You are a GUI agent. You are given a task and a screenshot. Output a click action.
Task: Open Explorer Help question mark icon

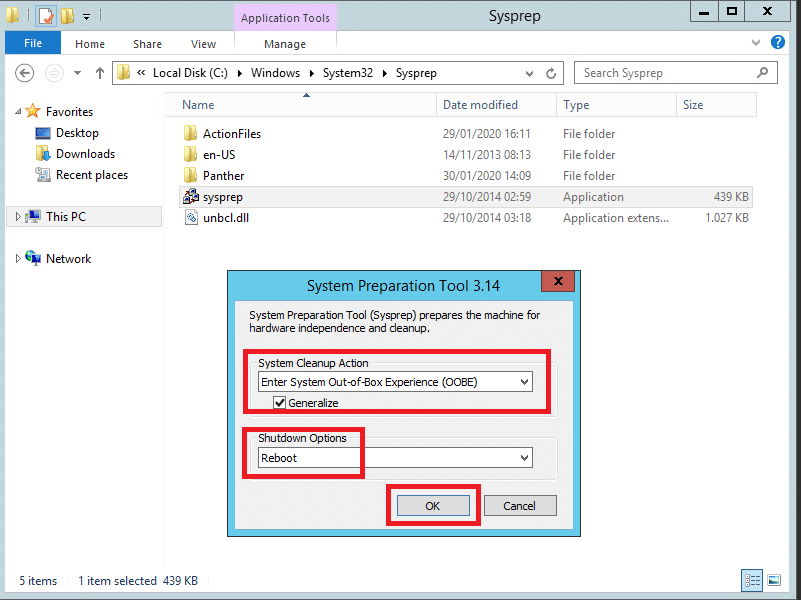[x=778, y=42]
